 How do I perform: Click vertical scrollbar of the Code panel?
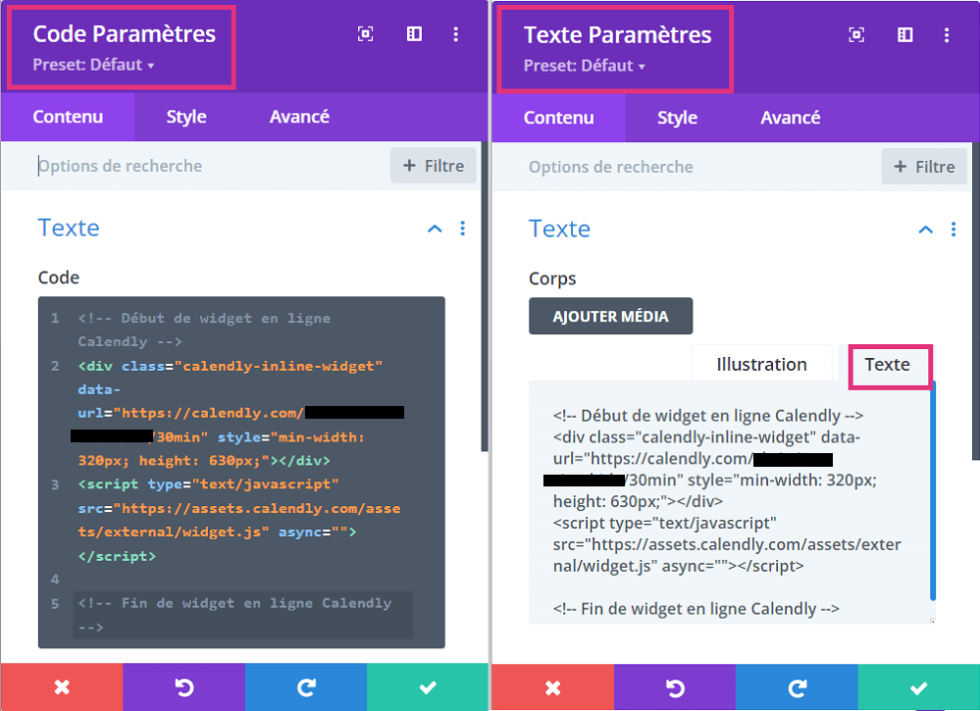[x=484, y=295]
